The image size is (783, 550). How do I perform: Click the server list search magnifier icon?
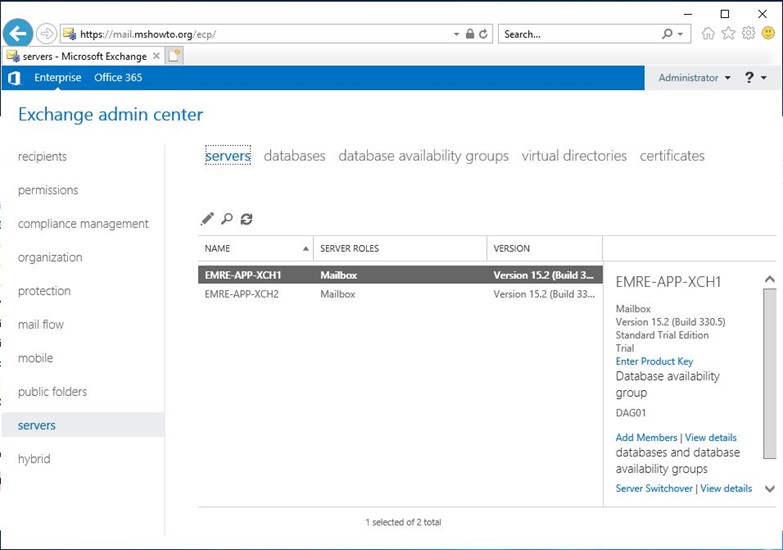tap(227, 219)
